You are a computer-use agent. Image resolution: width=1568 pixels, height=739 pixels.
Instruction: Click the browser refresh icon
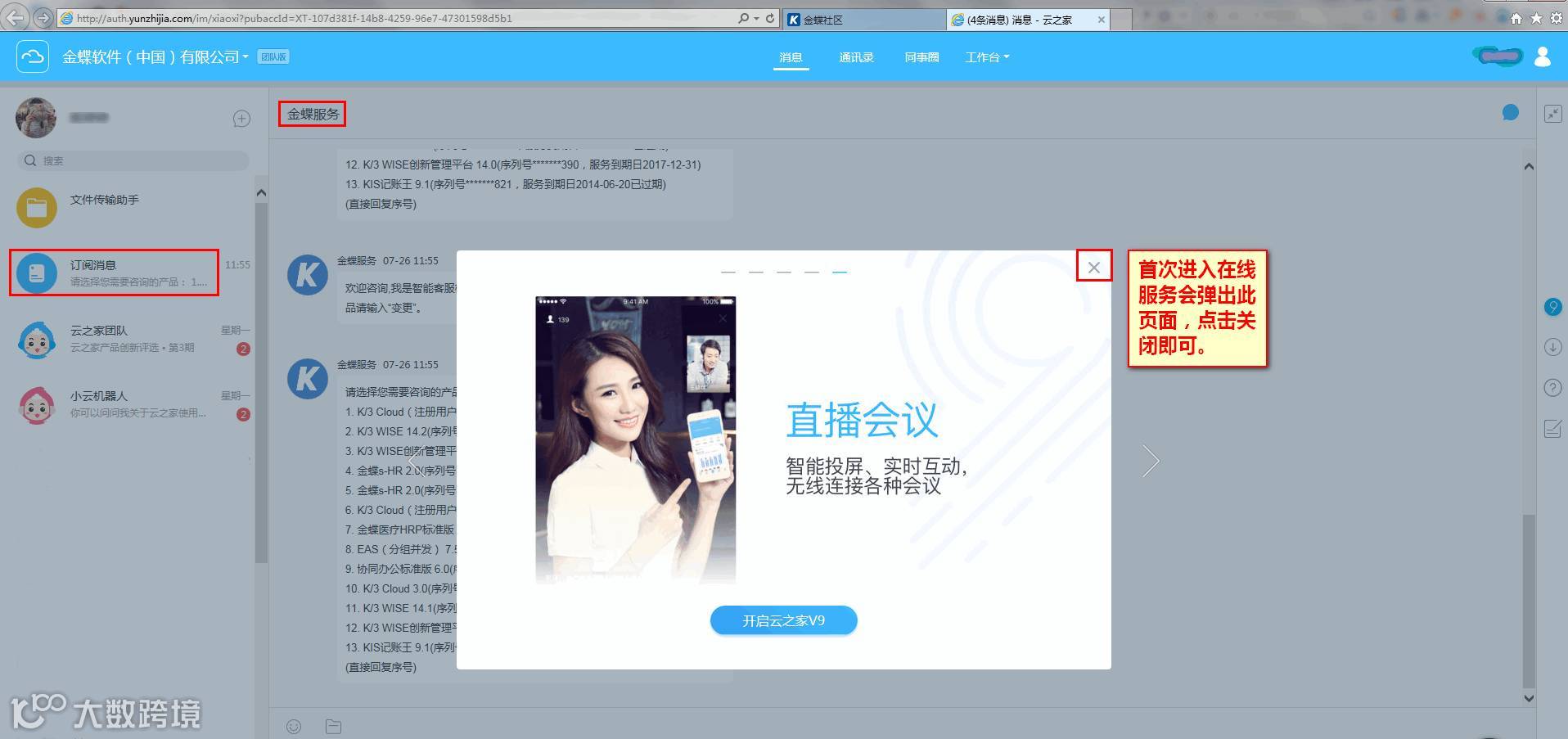point(770,18)
